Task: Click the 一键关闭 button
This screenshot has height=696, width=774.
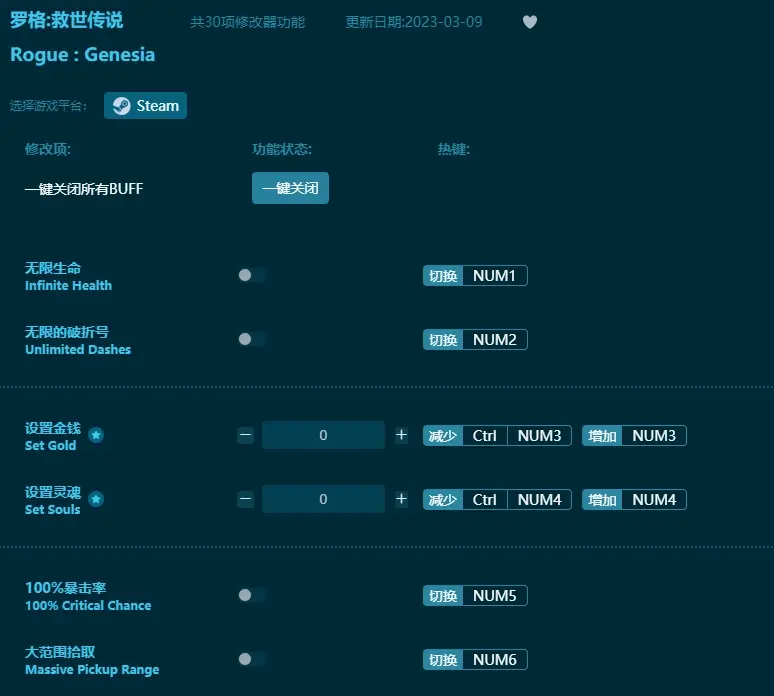Action: coord(290,188)
